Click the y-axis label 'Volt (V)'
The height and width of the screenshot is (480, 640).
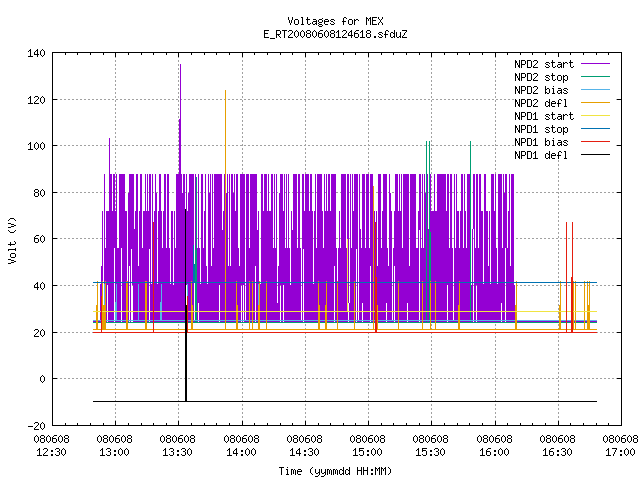13,240
